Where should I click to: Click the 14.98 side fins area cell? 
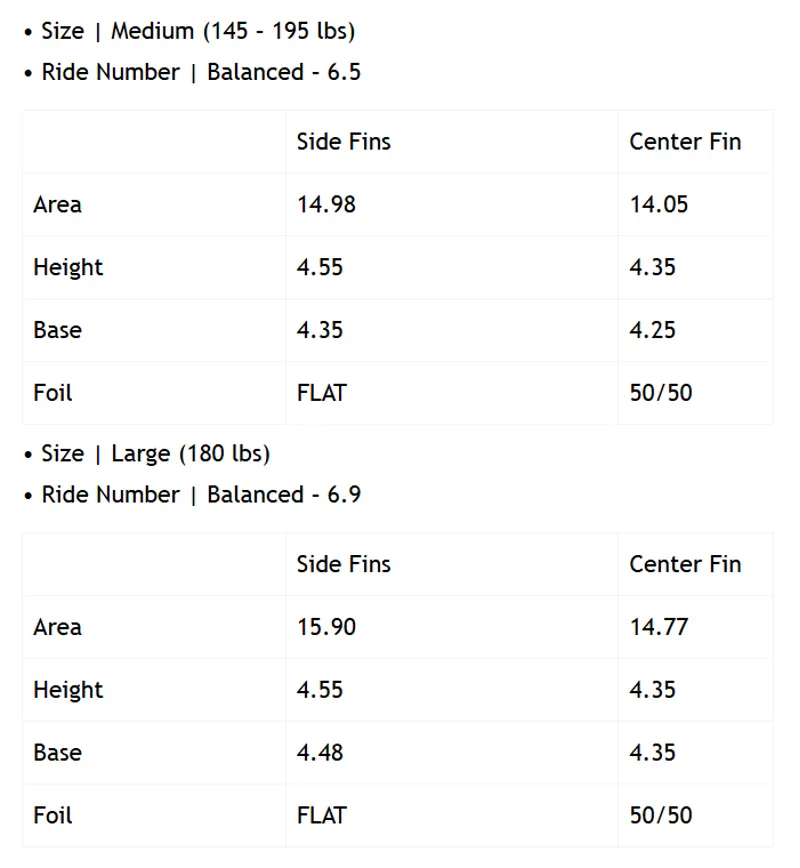click(326, 204)
